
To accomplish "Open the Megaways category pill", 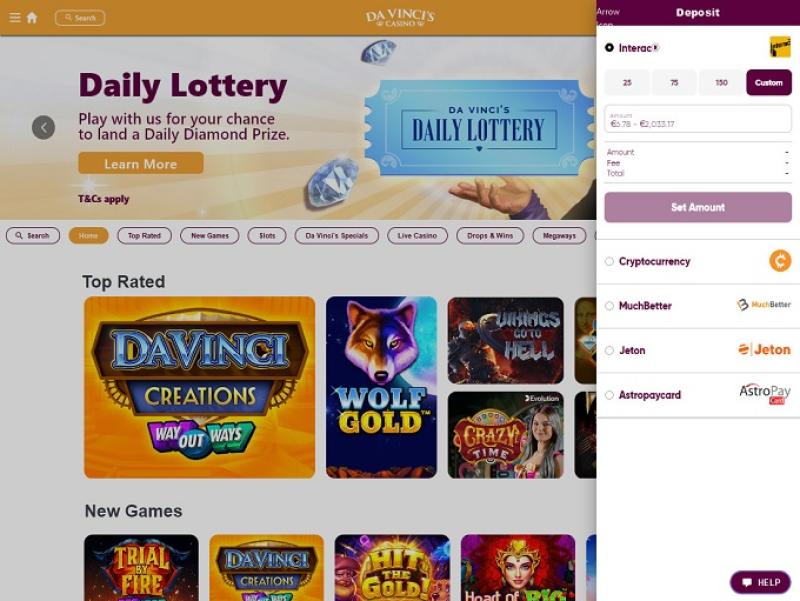I will (559, 236).
